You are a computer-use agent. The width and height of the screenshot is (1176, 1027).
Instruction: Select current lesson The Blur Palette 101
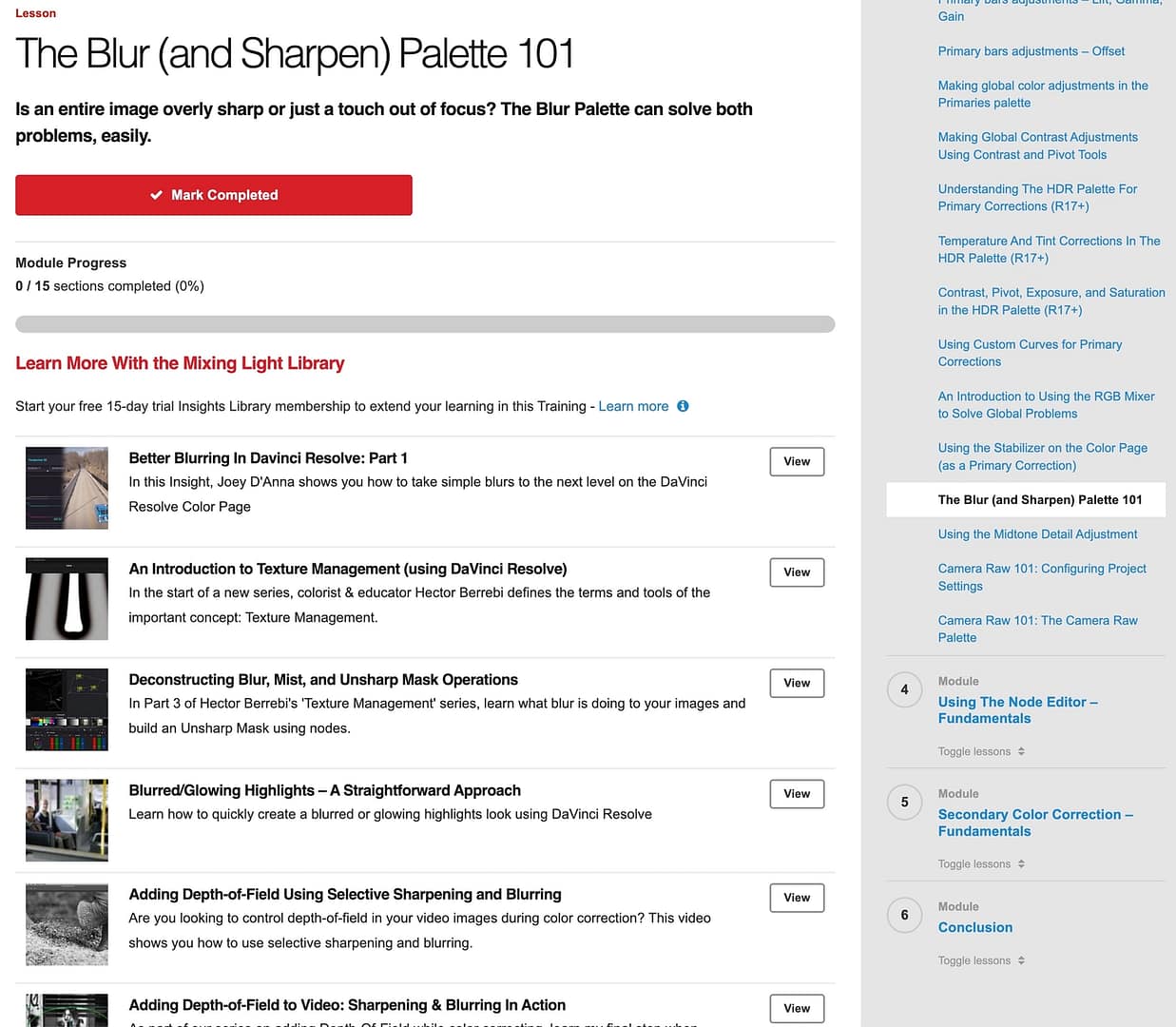pos(1026,500)
